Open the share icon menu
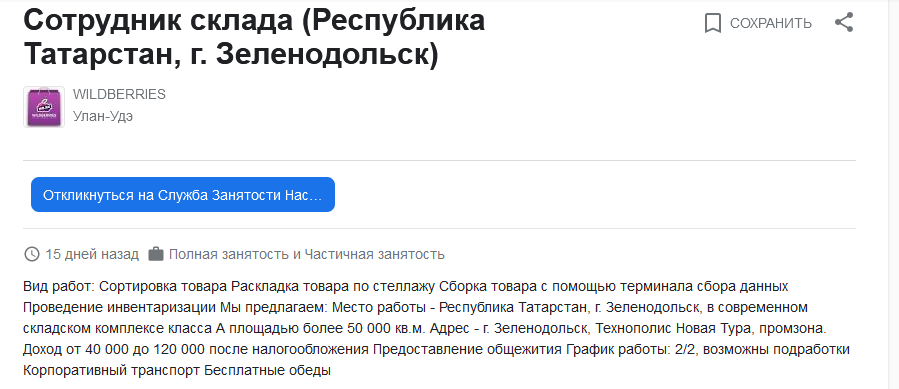 [x=843, y=23]
